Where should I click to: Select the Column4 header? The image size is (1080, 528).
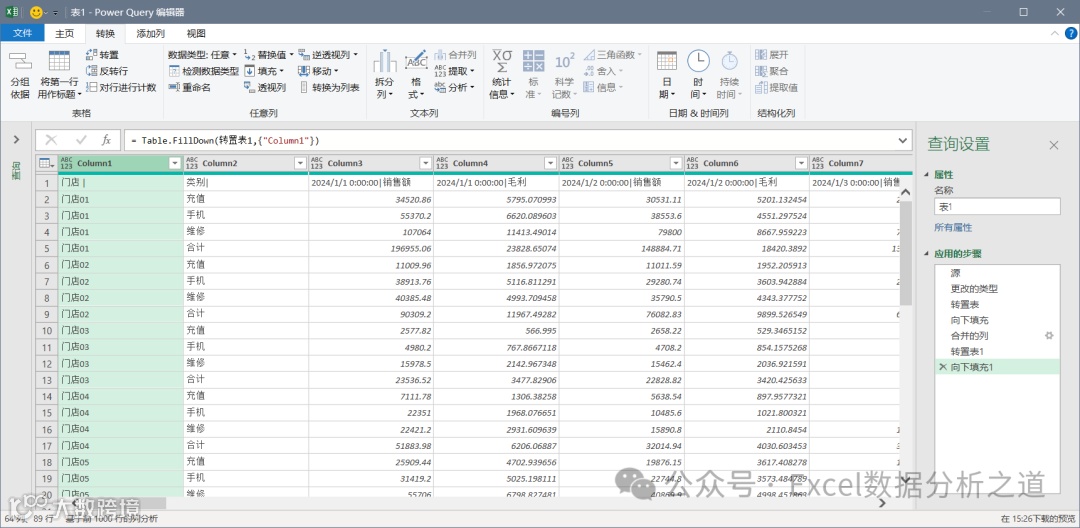point(496,163)
